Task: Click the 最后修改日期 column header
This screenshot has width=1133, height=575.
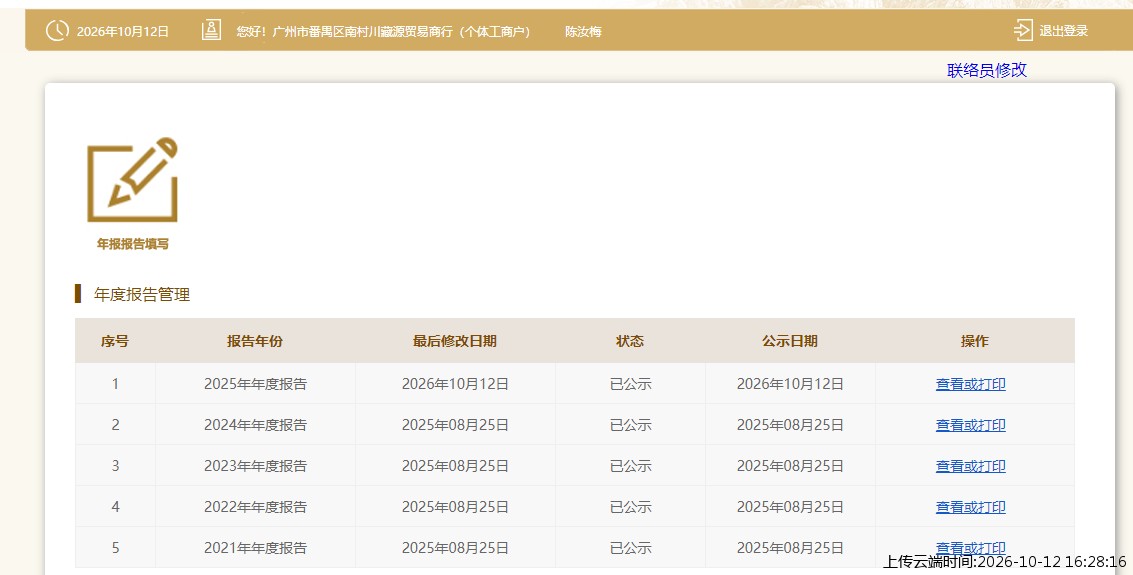Action: (x=455, y=341)
